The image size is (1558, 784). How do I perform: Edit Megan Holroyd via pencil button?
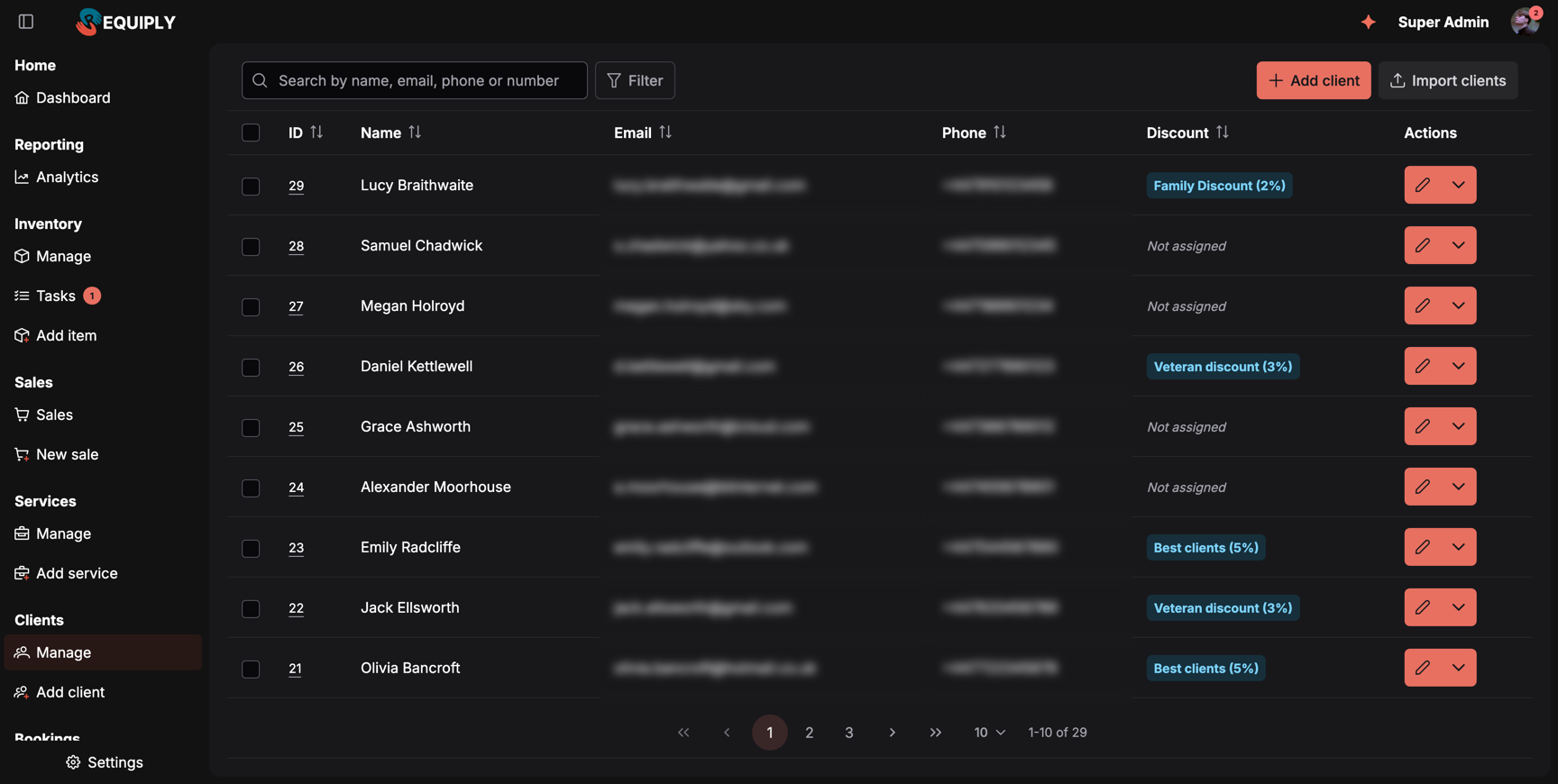click(1422, 305)
